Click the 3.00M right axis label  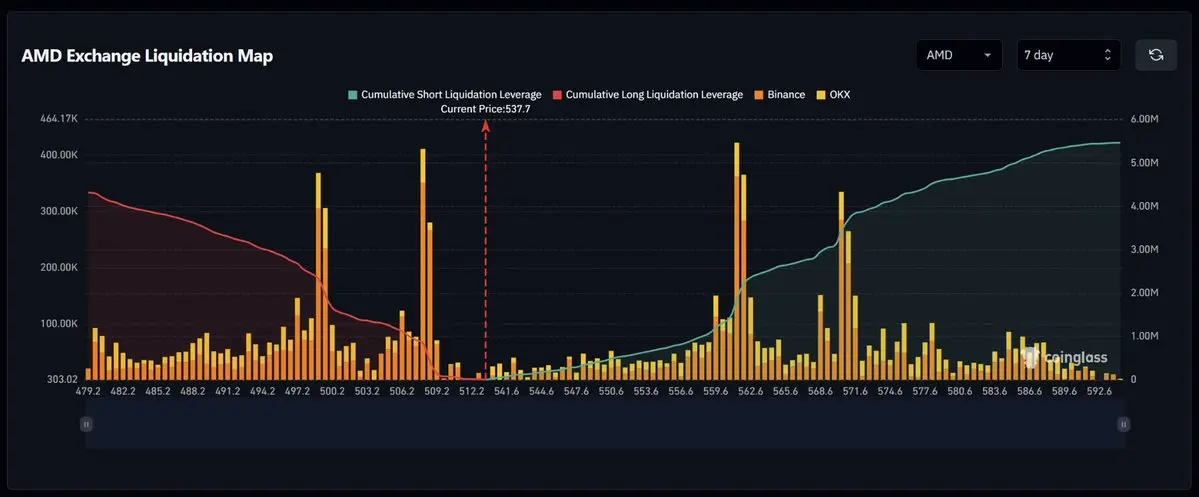coord(1145,249)
